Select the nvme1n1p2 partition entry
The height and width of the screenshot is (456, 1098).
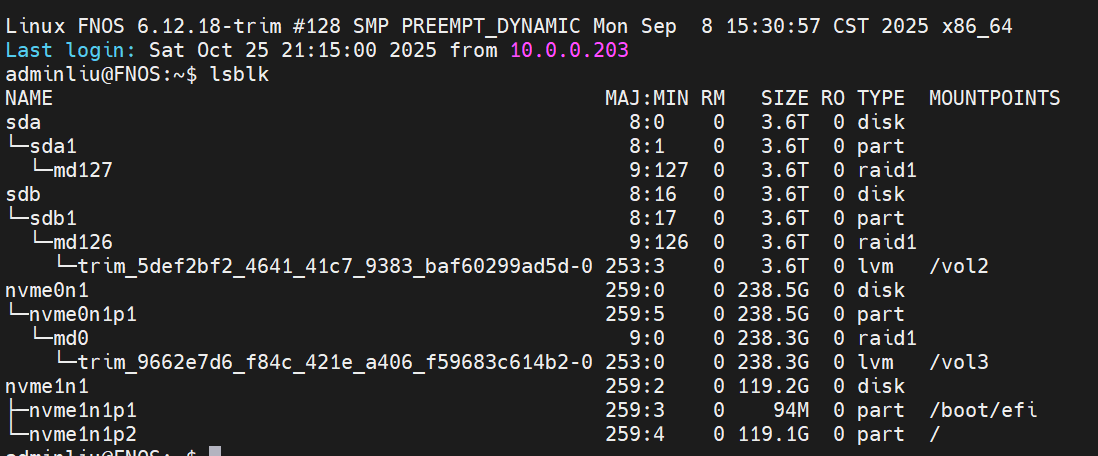(x=82, y=434)
